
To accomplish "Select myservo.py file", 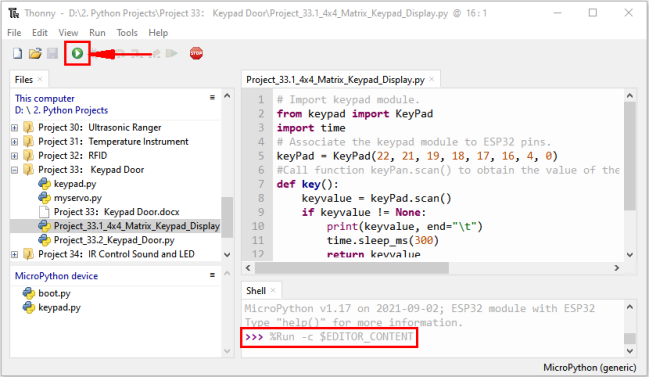I will [78, 198].
